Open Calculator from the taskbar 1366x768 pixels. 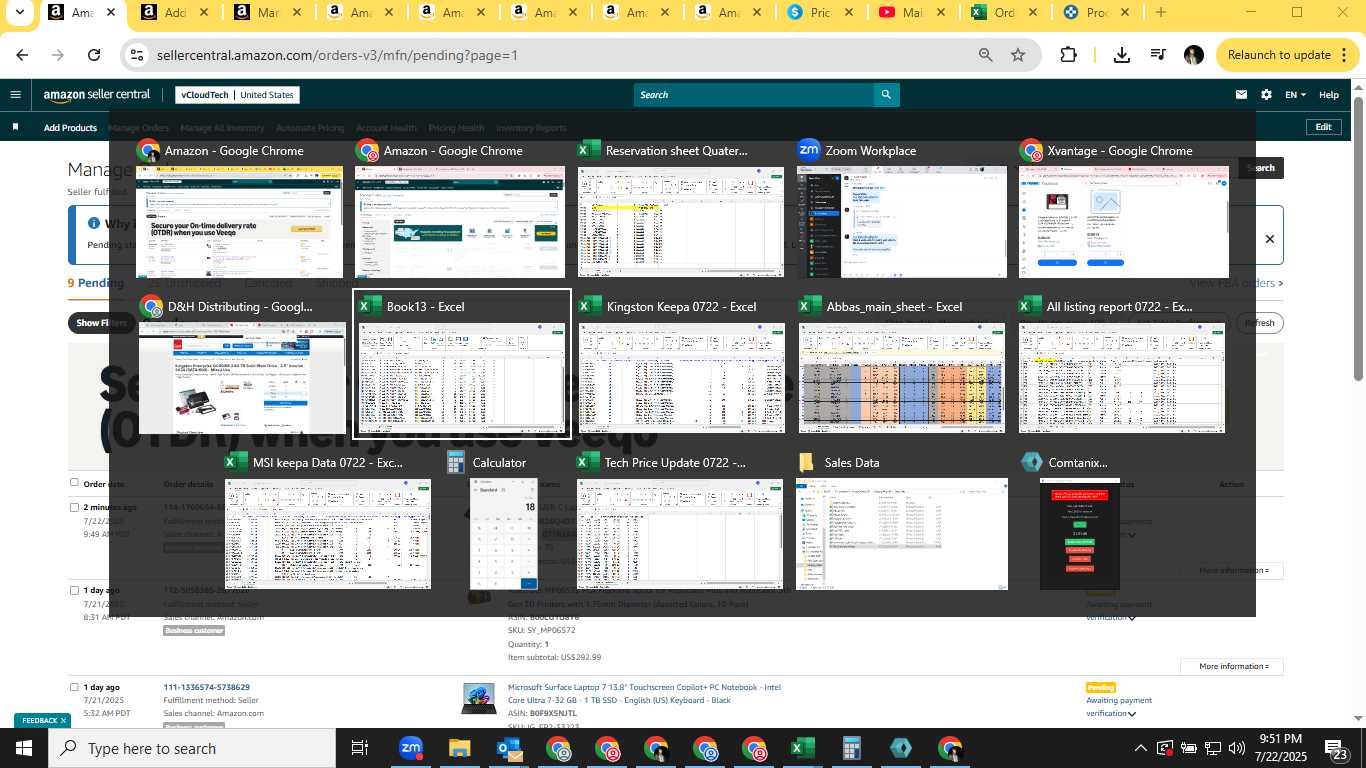(x=851, y=748)
